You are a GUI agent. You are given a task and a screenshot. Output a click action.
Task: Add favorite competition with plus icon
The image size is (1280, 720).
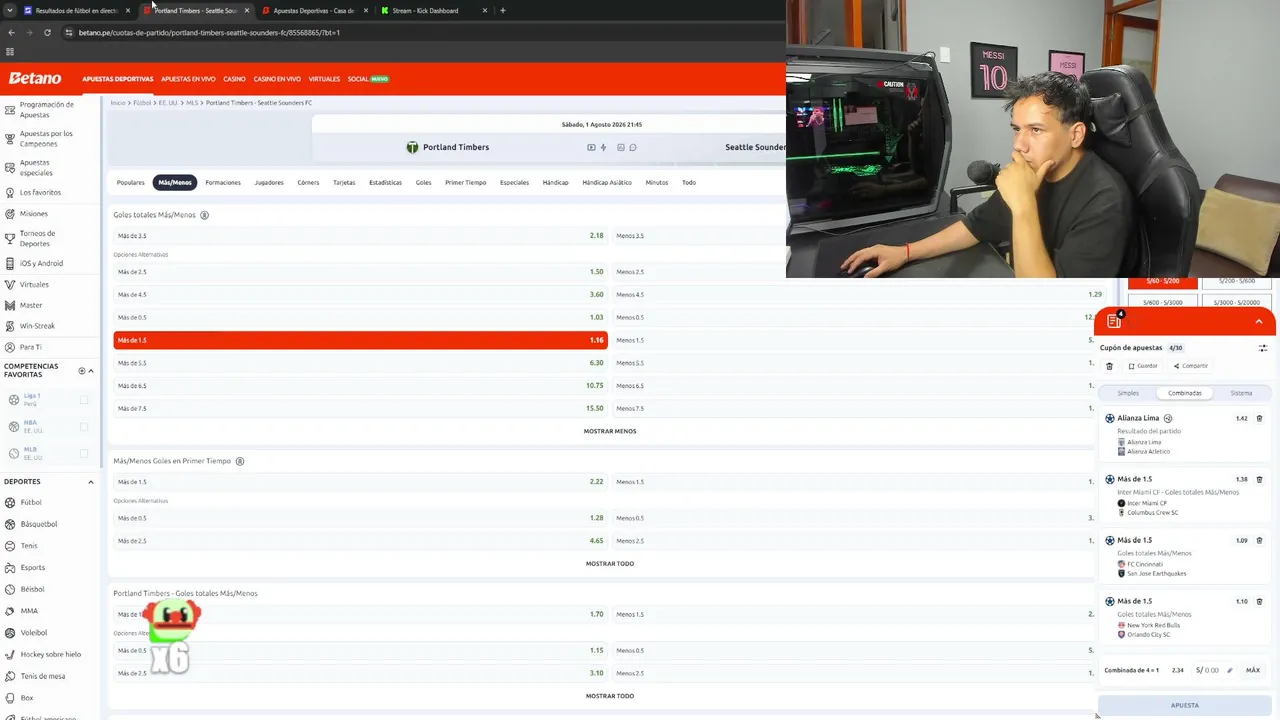[82, 371]
